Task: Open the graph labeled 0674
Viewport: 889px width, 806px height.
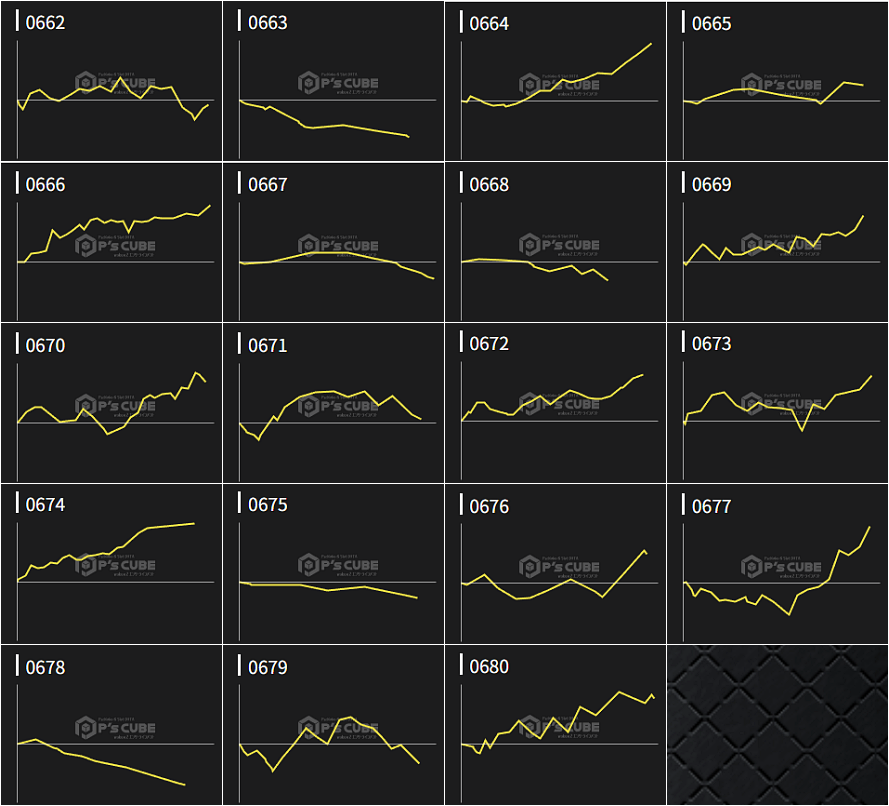Action: coord(111,564)
